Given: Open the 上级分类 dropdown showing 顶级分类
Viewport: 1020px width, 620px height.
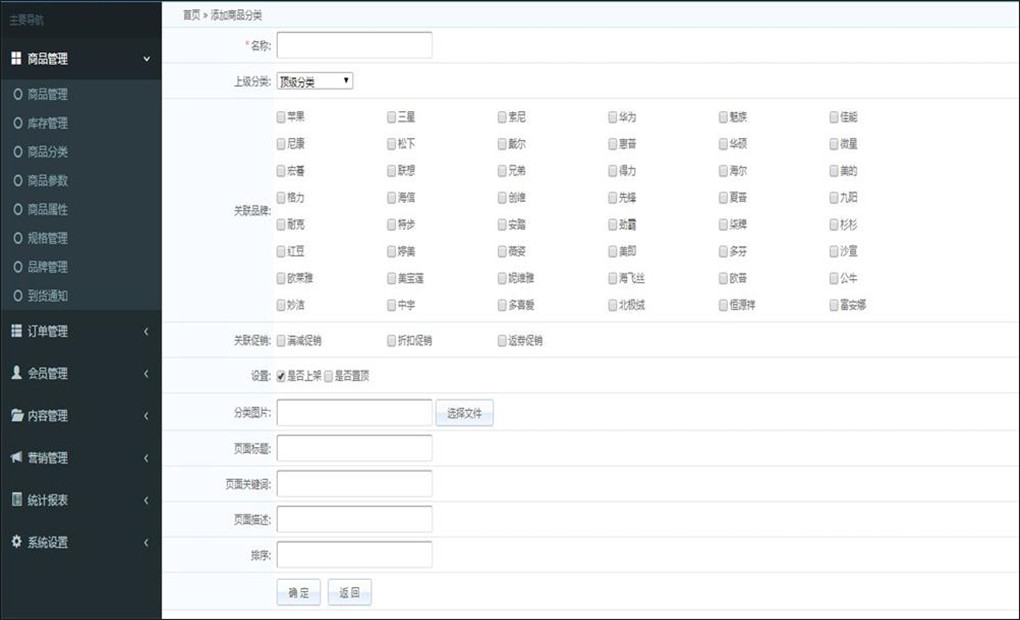Looking at the screenshot, I should (315, 81).
